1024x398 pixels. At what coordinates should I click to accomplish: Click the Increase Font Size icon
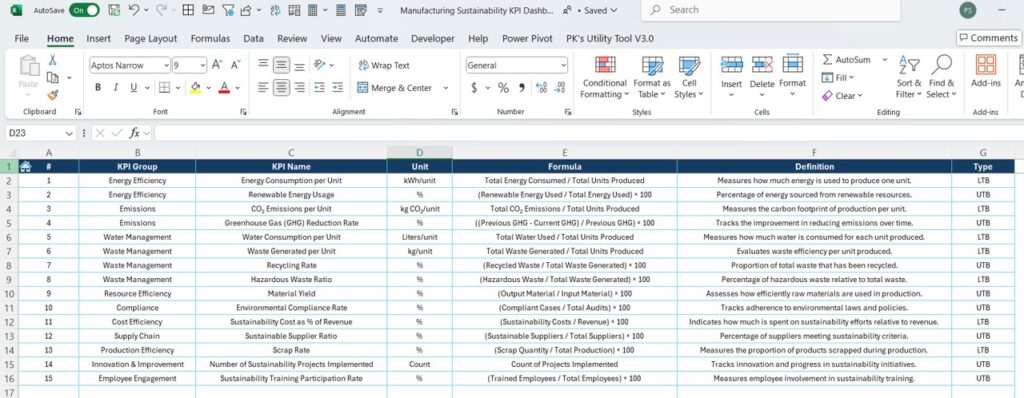(x=218, y=65)
